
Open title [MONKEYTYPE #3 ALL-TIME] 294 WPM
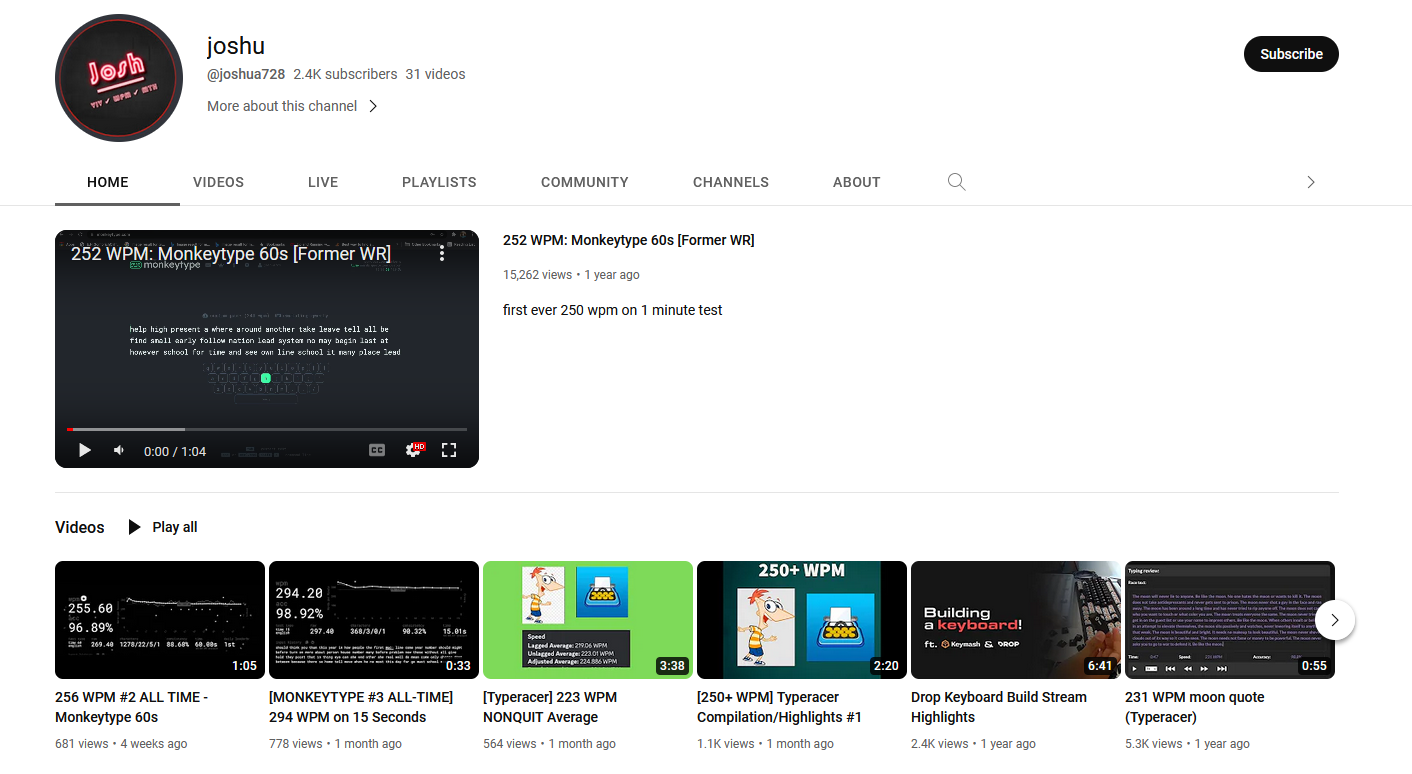click(x=361, y=707)
